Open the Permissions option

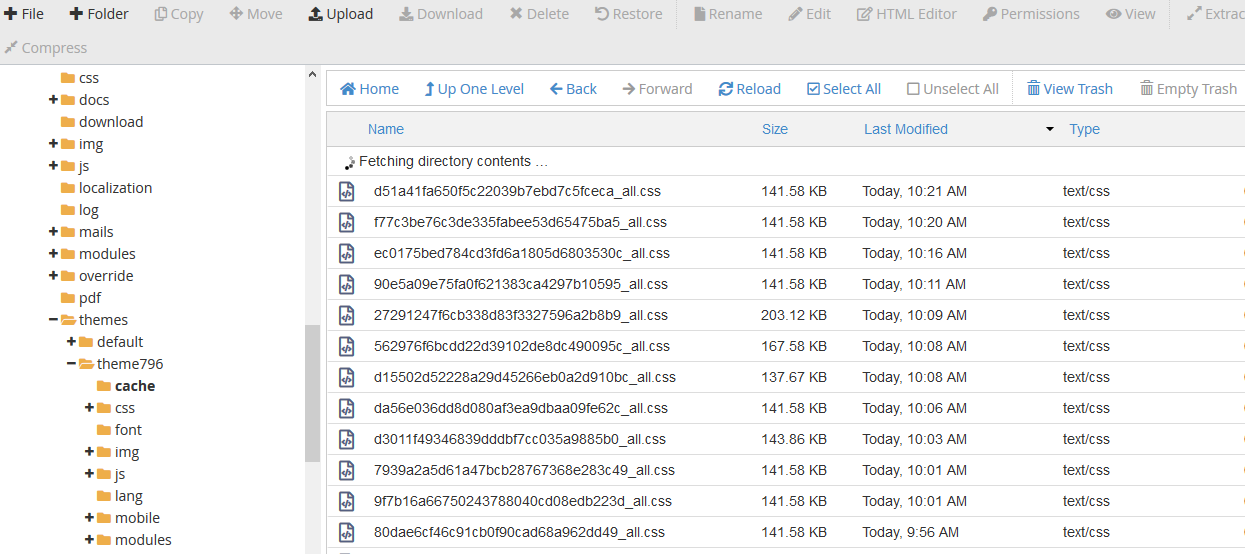1031,14
